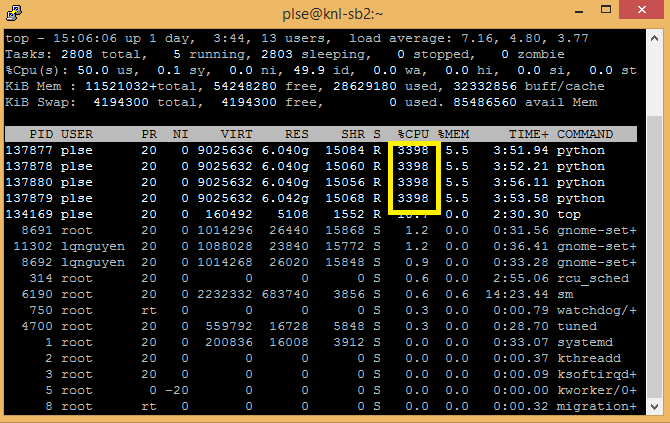
Task: Click PID 137878 in process list
Action: (x=29, y=166)
